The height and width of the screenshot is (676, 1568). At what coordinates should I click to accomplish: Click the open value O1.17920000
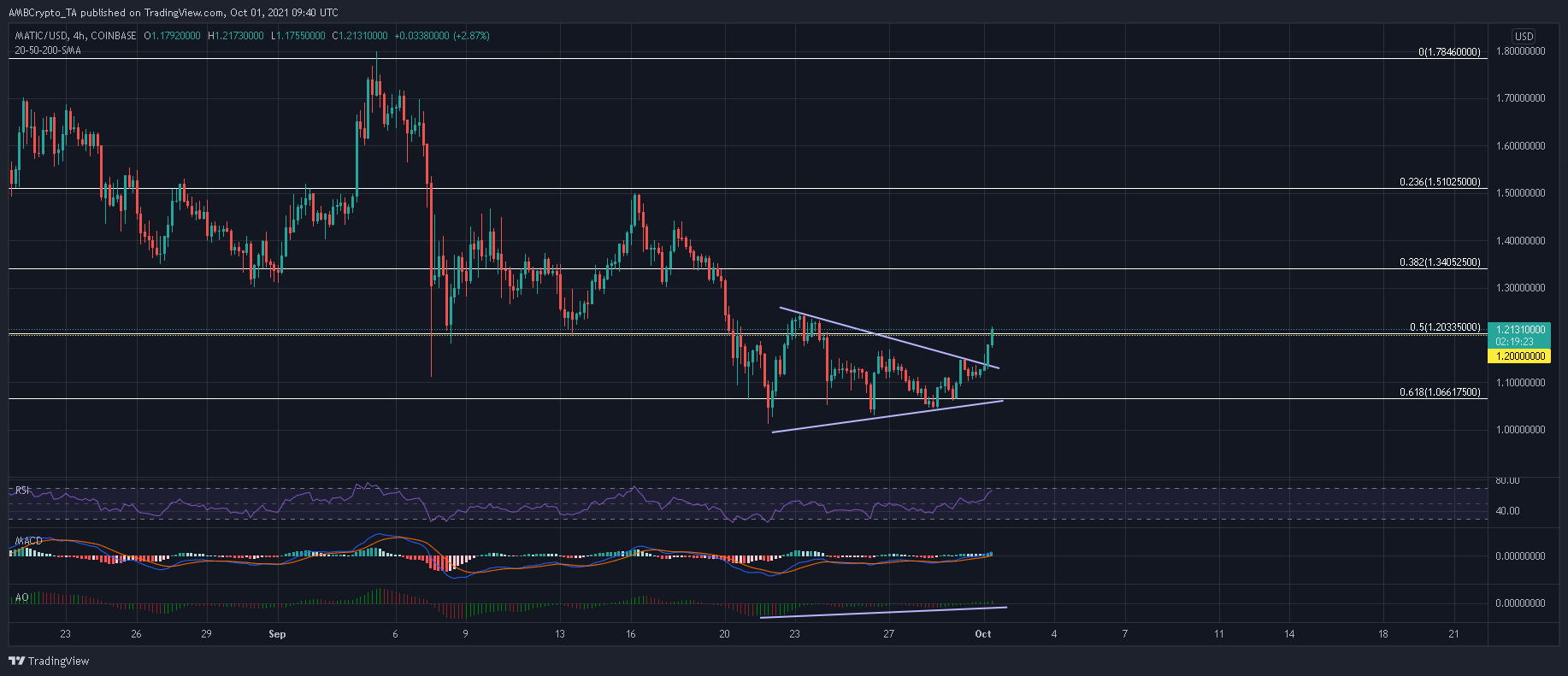(x=173, y=36)
